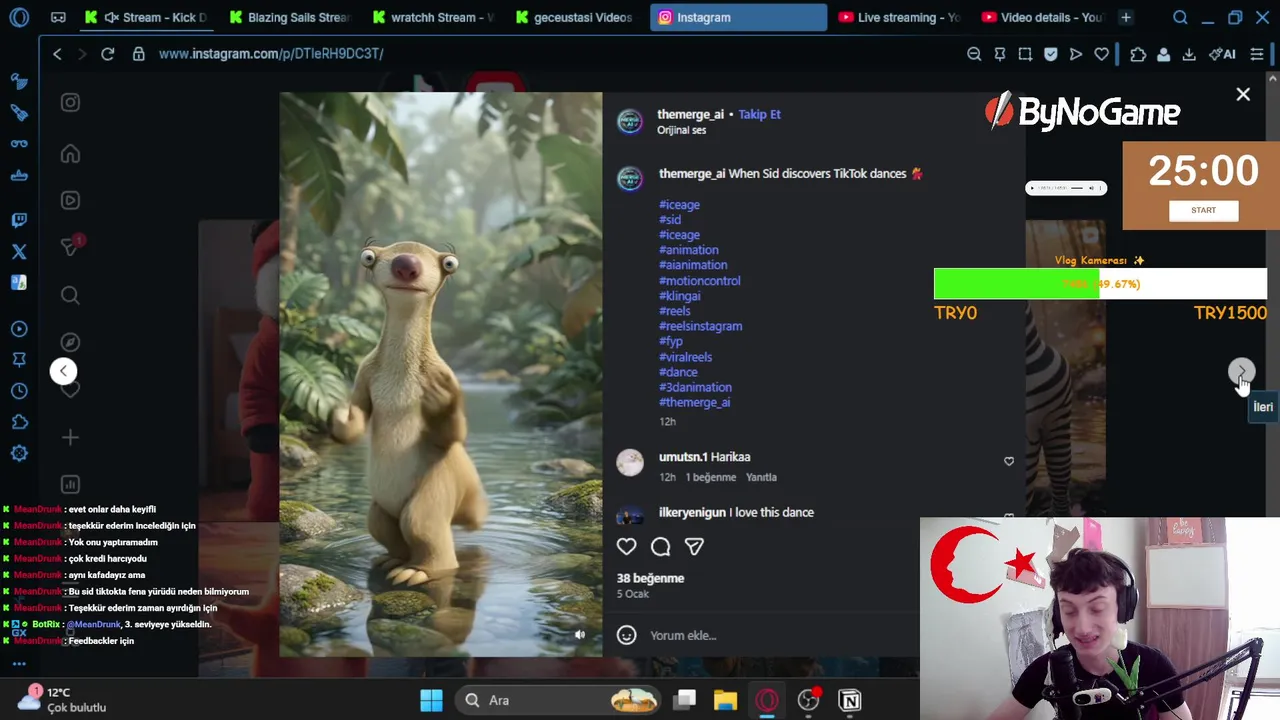Reload the current page

point(108,54)
